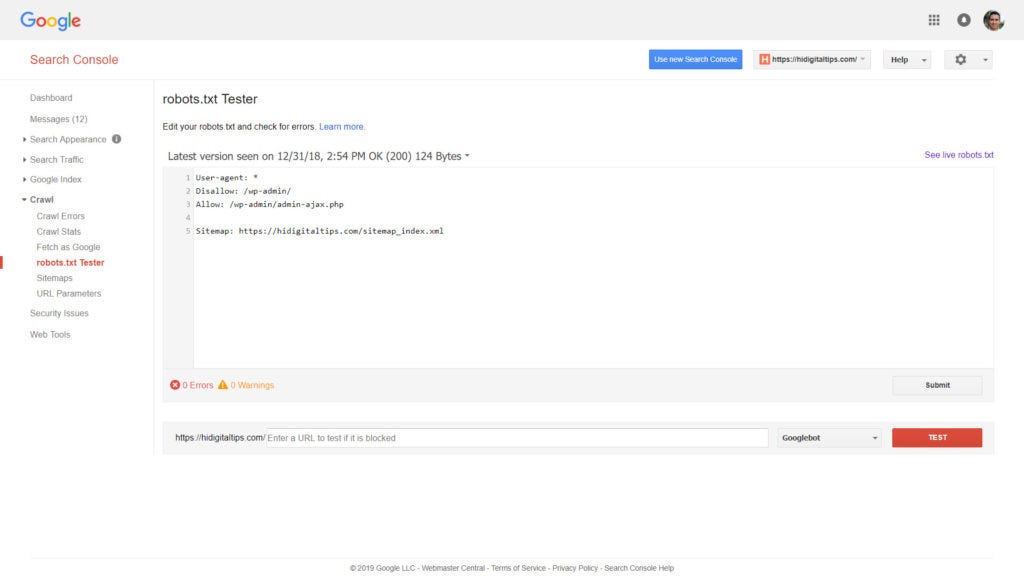Click the yellow warnings triangle icon

coord(223,385)
